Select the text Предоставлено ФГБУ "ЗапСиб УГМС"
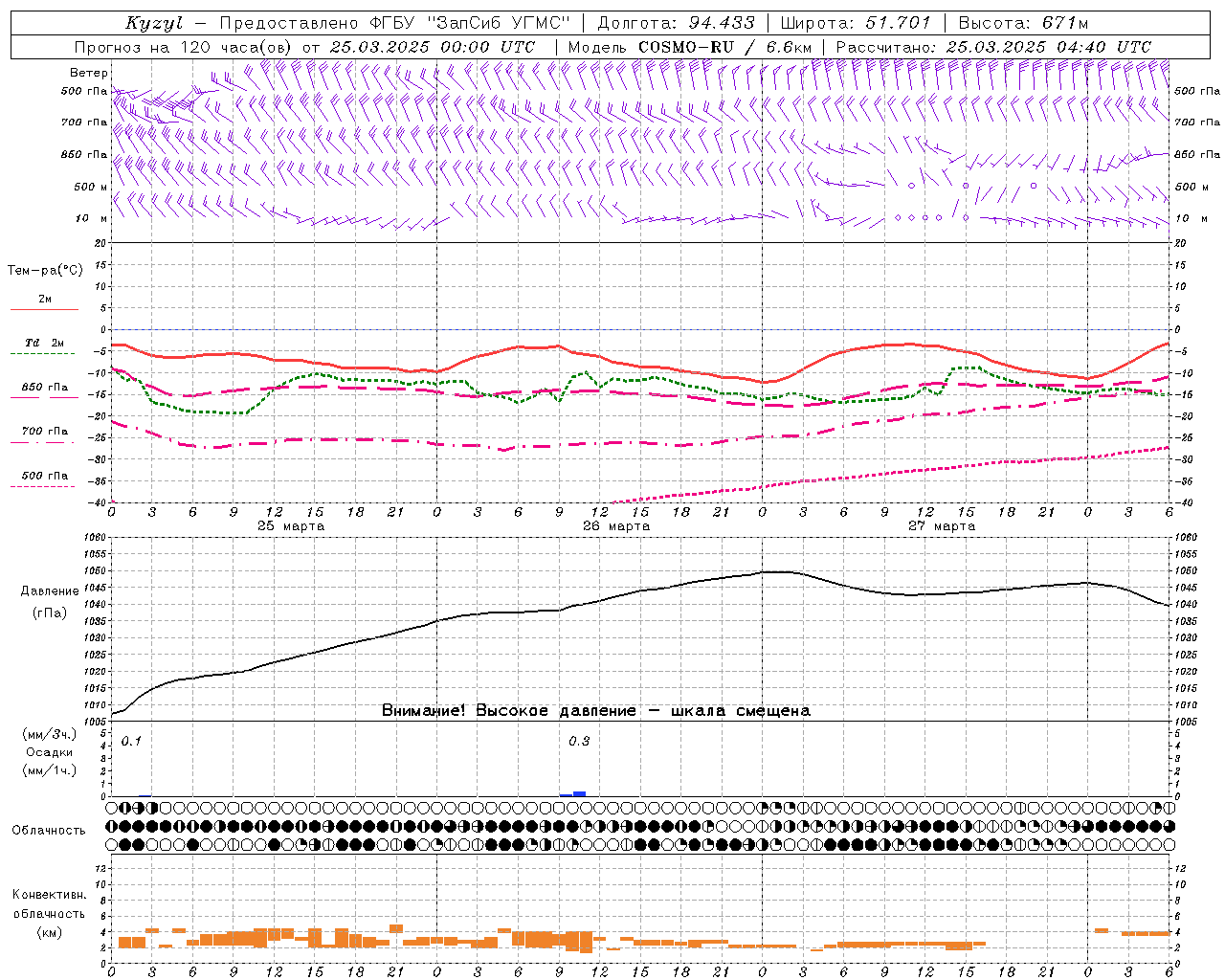 click(395, 23)
